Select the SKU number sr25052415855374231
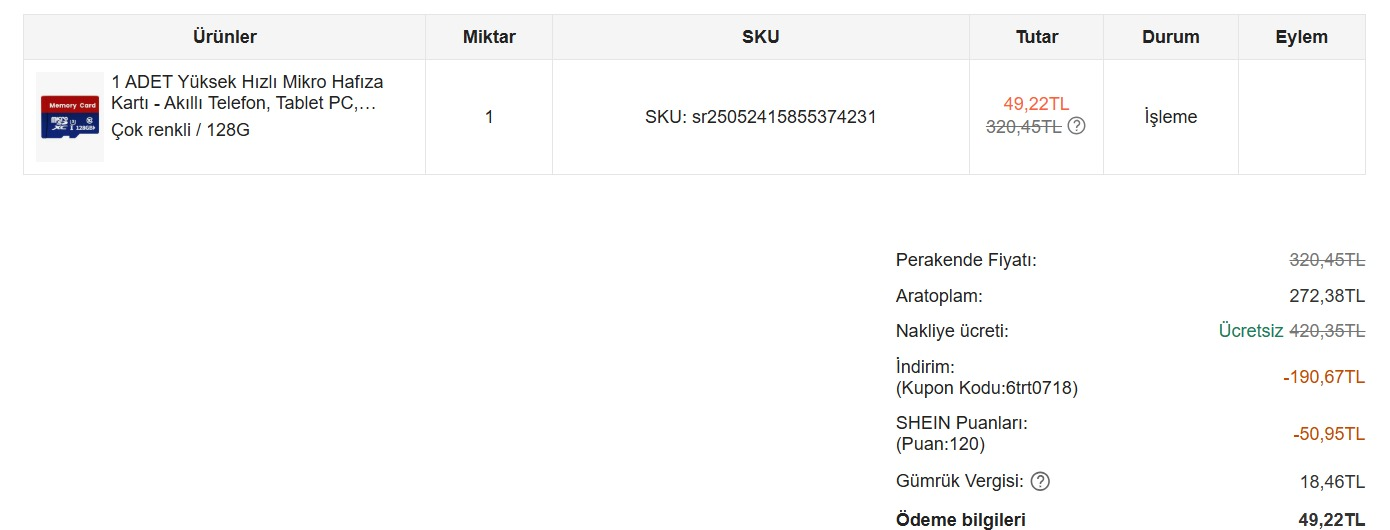 (x=784, y=117)
